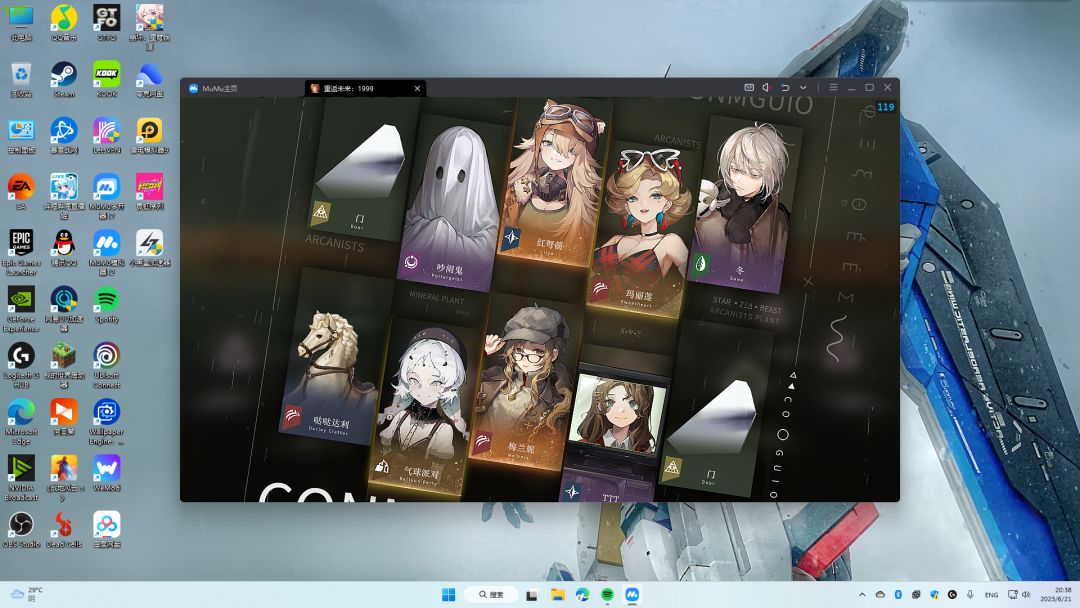This screenshot has width=1080, height=608.
Task: Open the Windows Start menu
Action: coord(448,594)
